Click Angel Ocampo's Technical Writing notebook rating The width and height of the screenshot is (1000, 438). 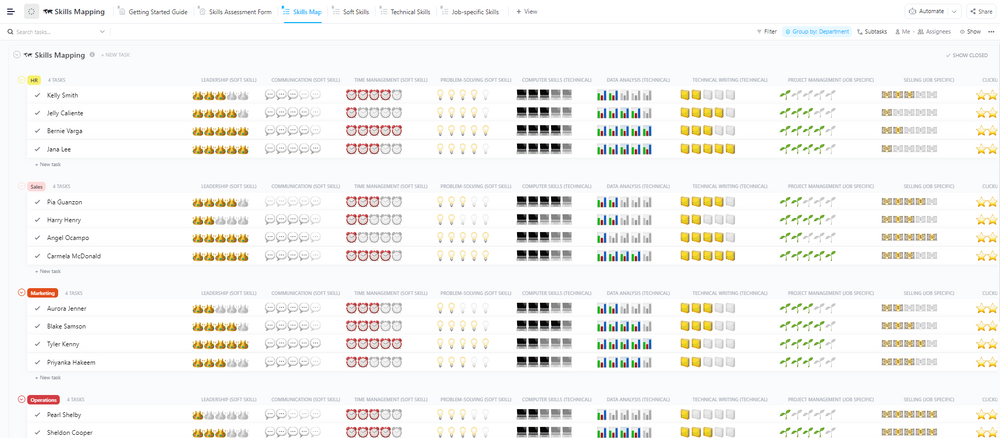coord(707,238)
